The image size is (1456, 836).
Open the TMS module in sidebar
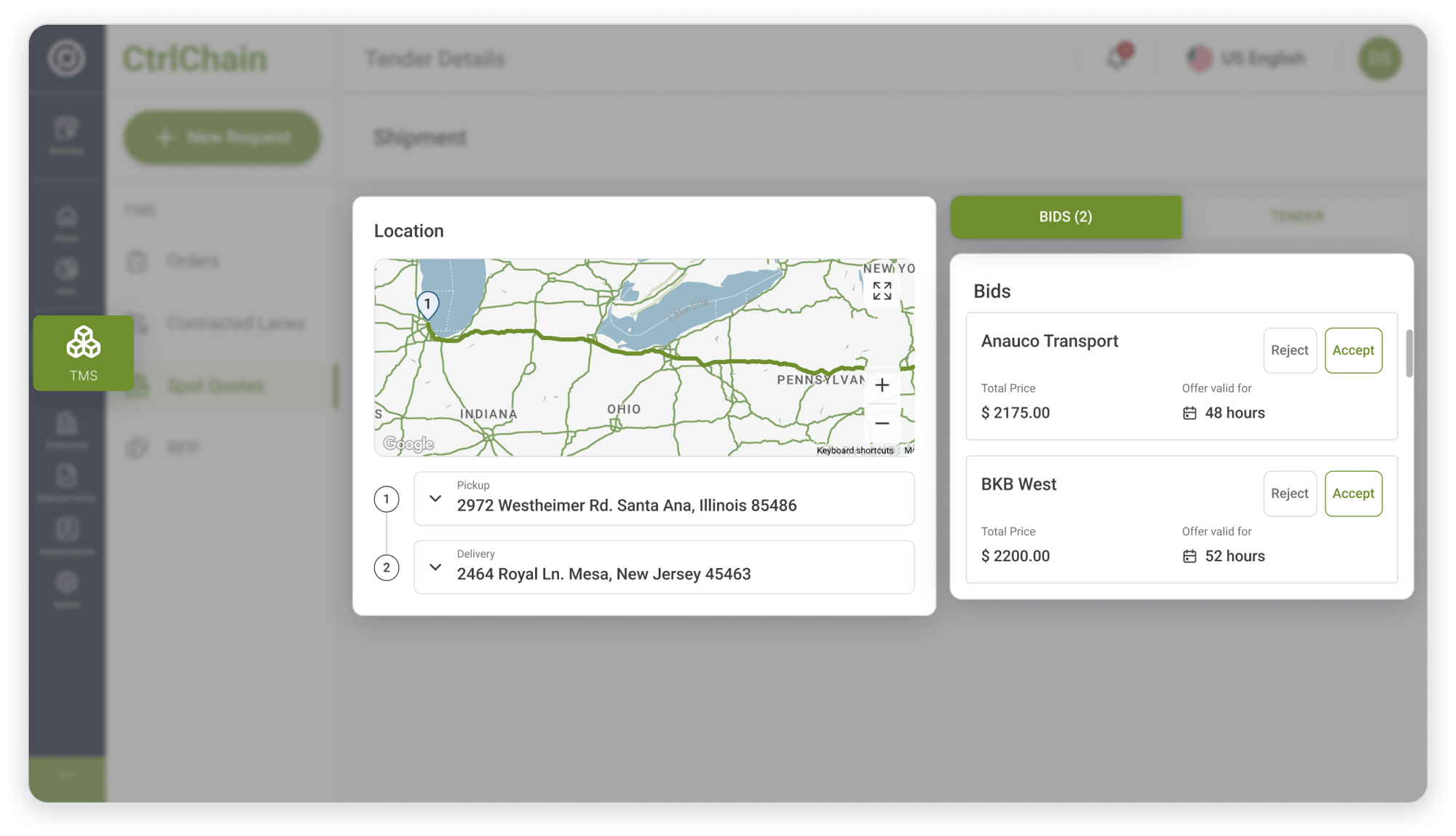pos(83,353)
